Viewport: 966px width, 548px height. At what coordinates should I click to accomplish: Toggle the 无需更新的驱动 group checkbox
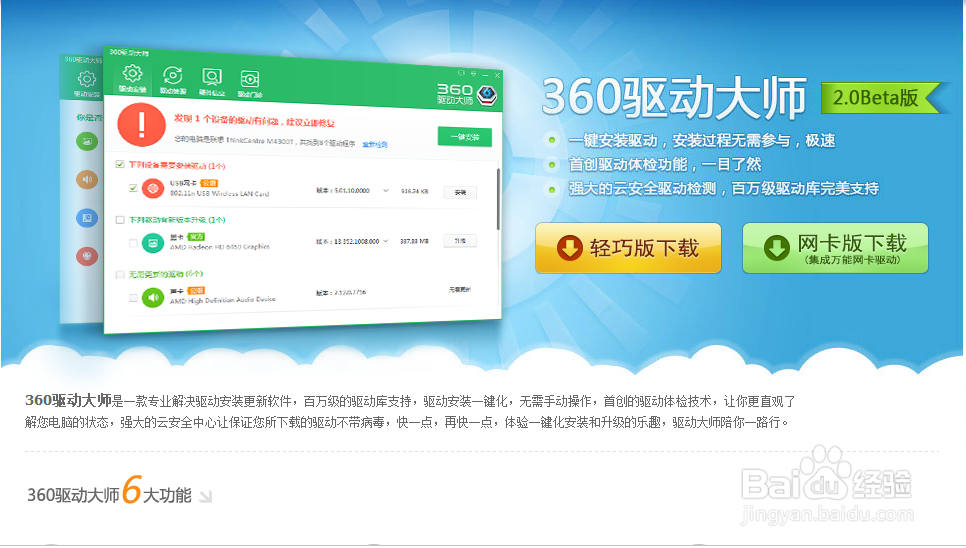tap(120, 274)
